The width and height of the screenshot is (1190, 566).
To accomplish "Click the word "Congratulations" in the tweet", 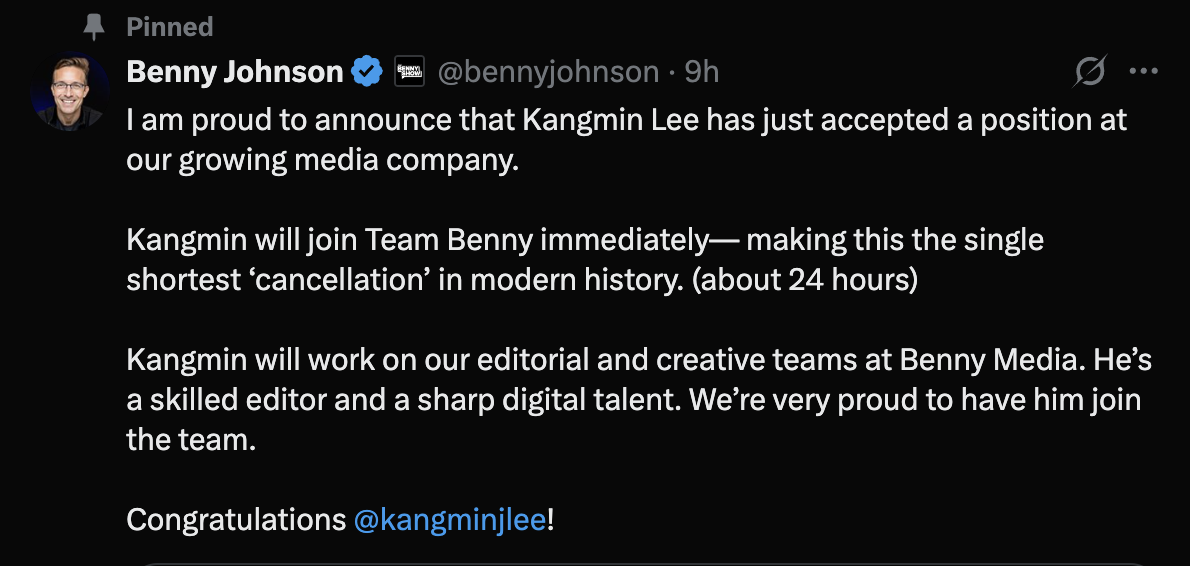I will [x=236, y=520].
